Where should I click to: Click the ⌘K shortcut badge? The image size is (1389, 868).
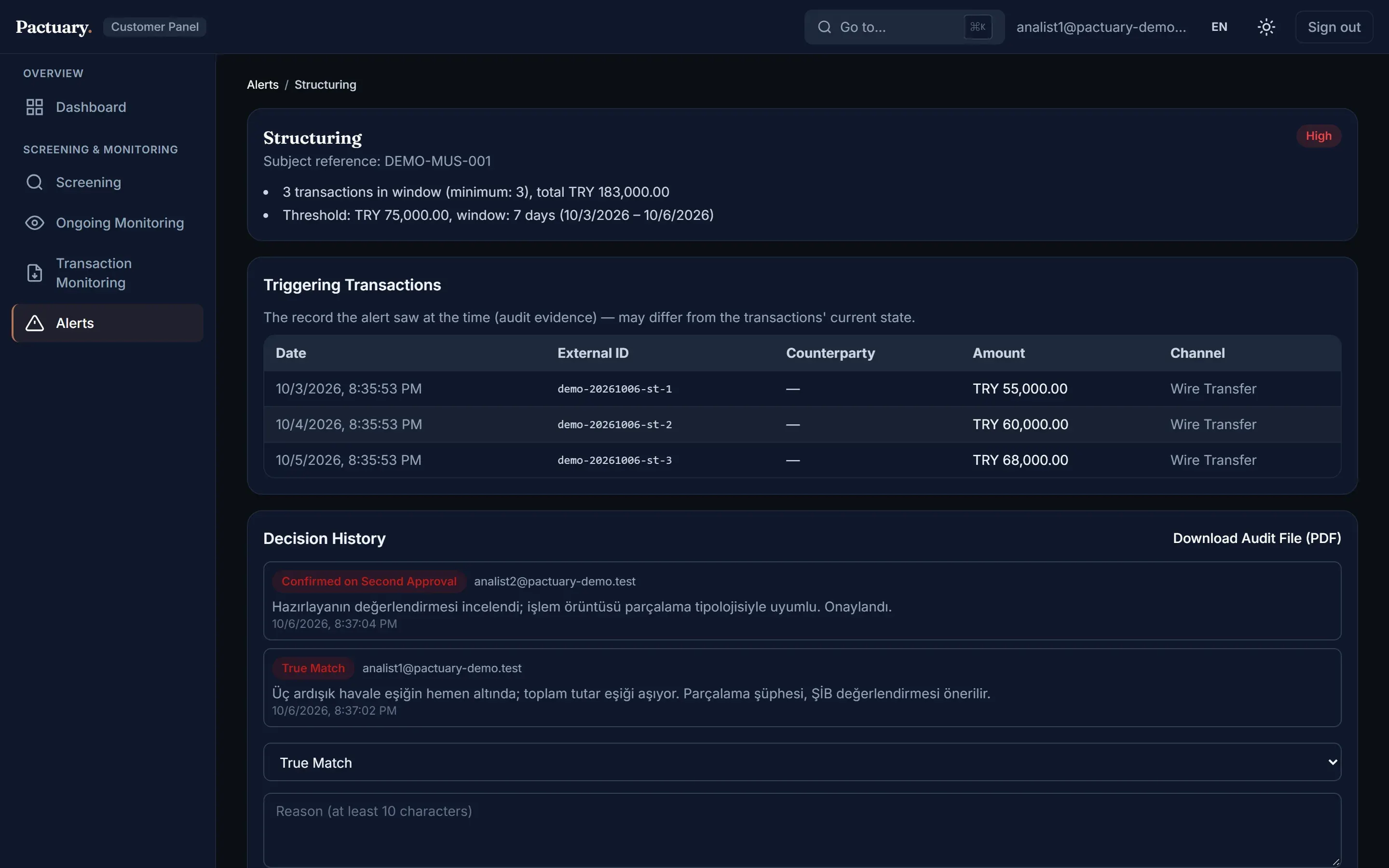tap(978, 27)
